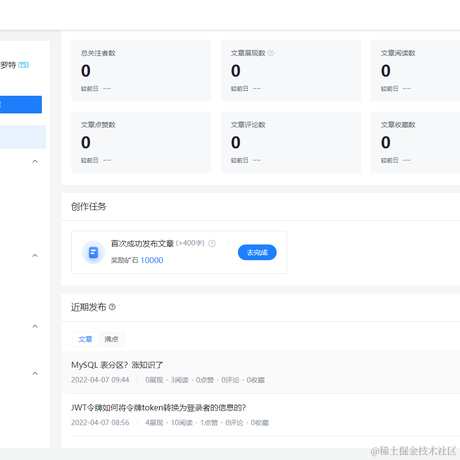Click the 总关注者数 stat card
Image resolution: width=460 pixels, height=460 pixels.
point(141,70)
